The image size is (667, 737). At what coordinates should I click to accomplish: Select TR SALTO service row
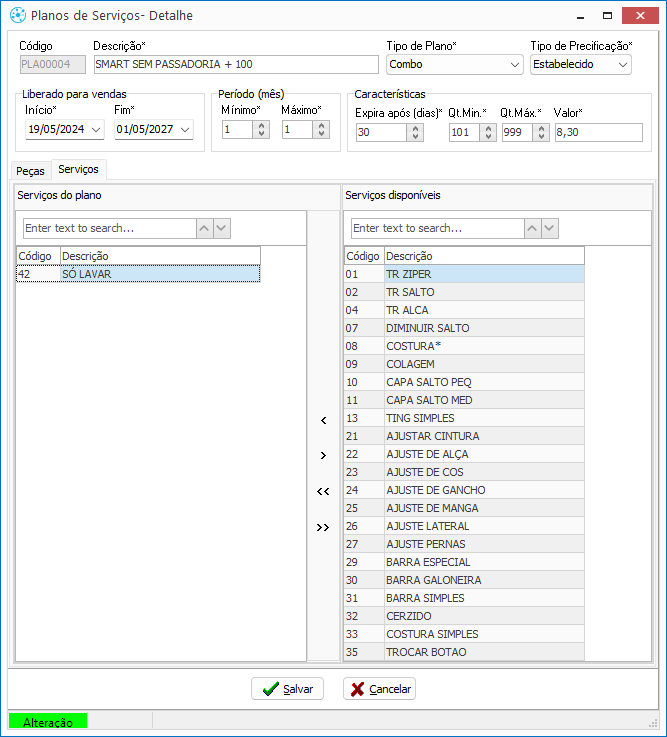coord(464,292)
